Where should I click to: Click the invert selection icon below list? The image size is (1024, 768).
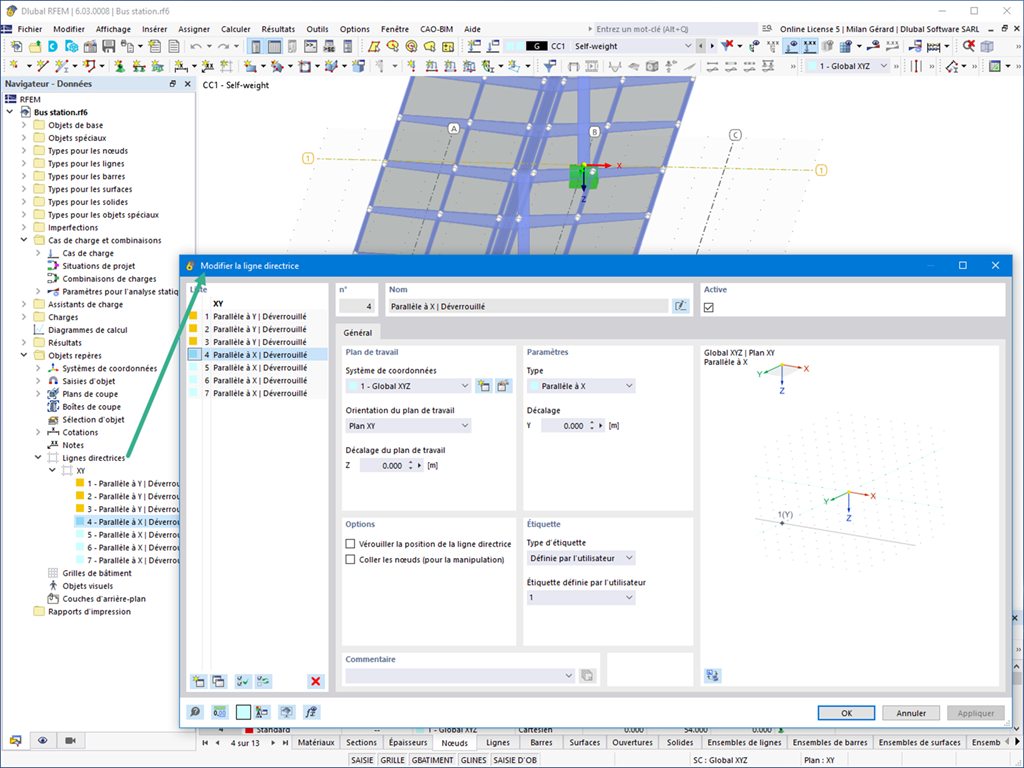pyautogui.click(x=263, y=681)
